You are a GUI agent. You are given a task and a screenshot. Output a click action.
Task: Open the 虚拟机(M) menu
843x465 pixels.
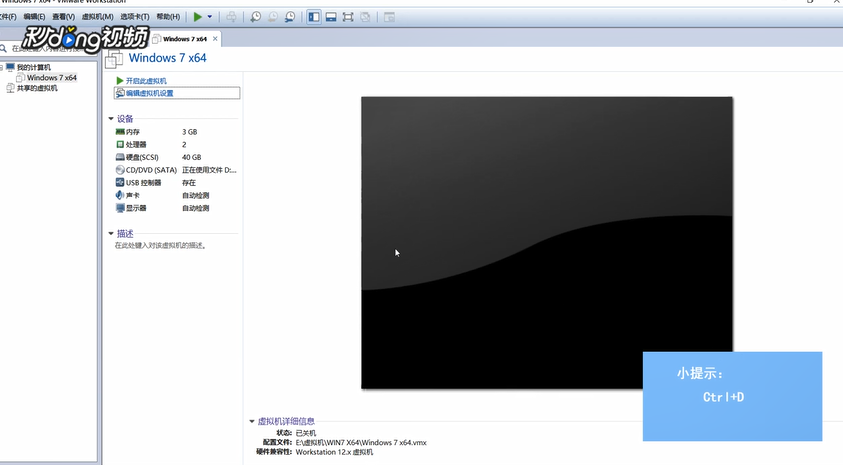coord(97,17)
